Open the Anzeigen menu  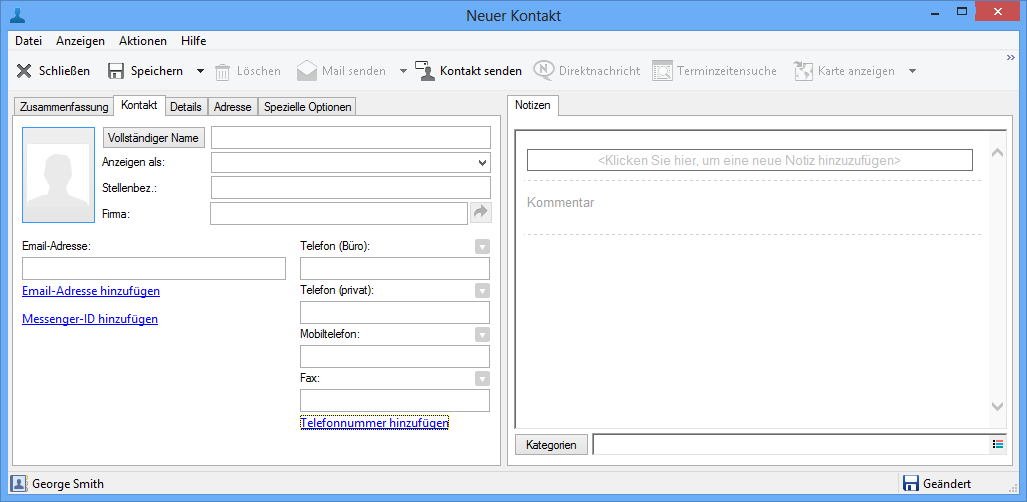[81, 41]
